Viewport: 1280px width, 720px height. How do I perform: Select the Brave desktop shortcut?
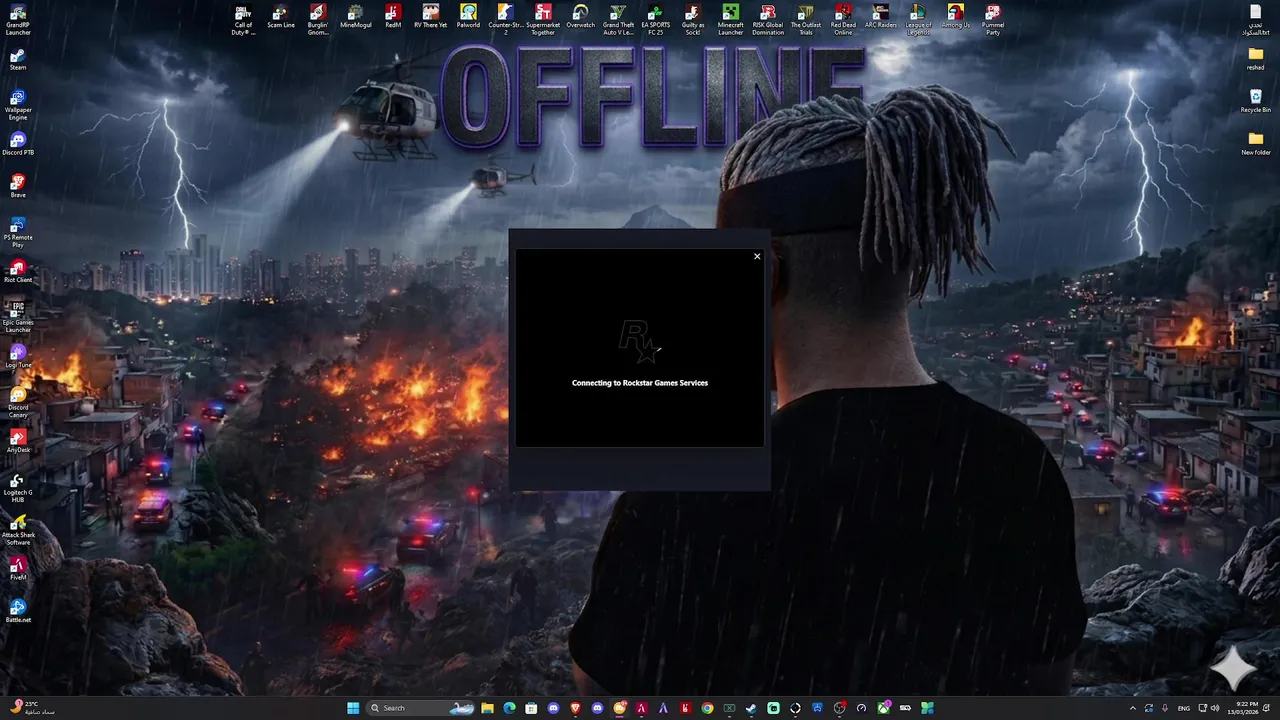click(x=18, y=186)
